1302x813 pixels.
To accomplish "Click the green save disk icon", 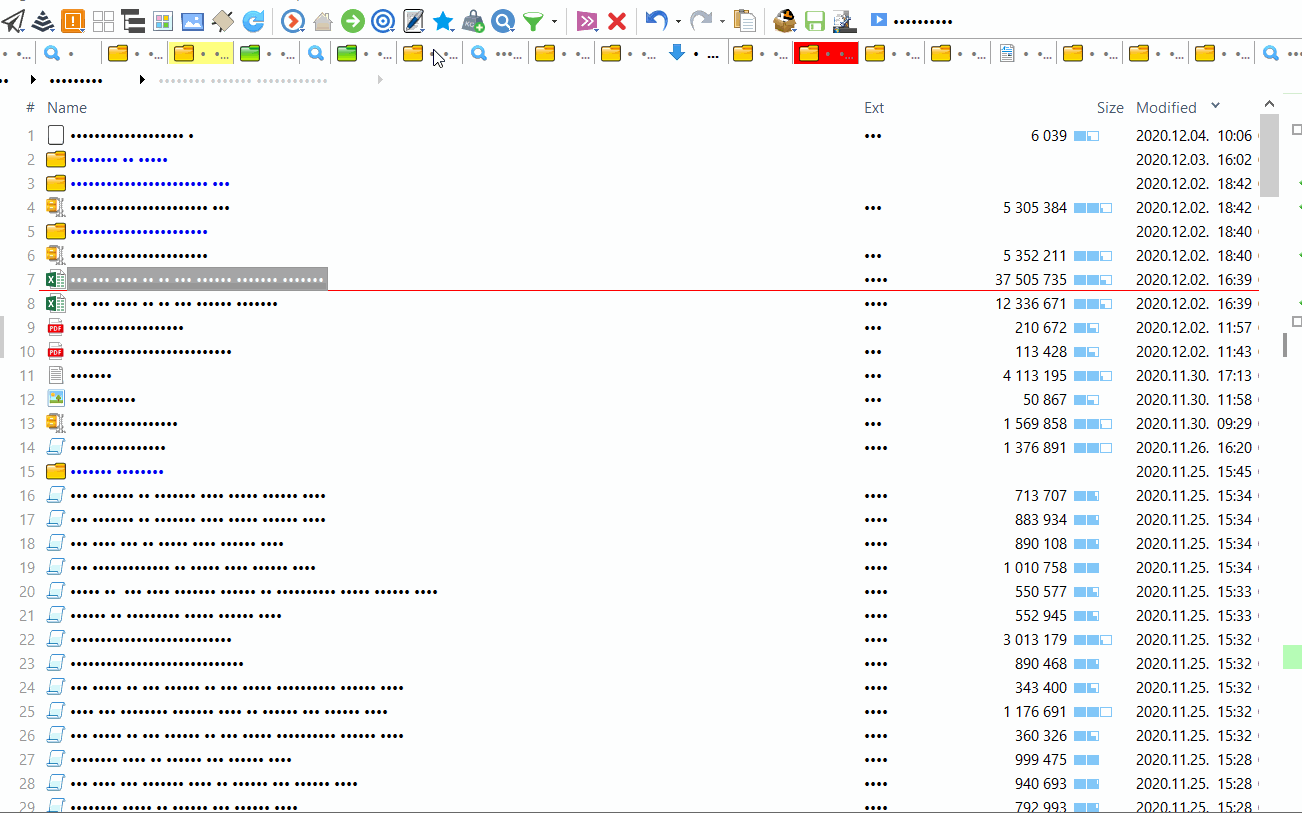I will pos(815,20).
